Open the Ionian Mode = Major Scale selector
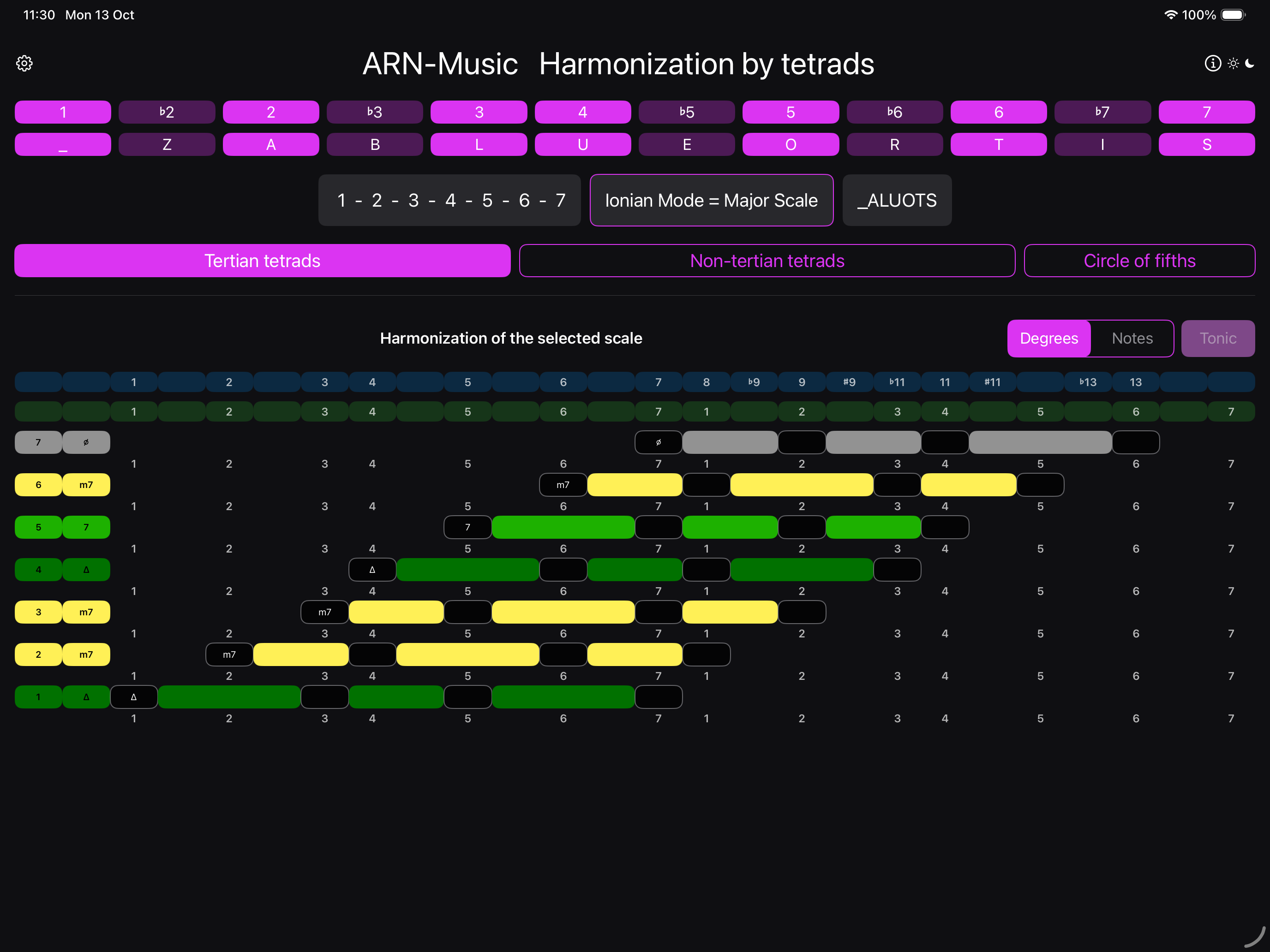This screenshot has width=1270, height=952. click(711, 200)
